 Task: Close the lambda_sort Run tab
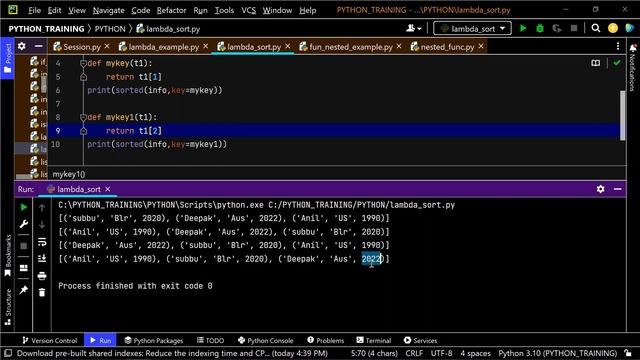[108, 189]
